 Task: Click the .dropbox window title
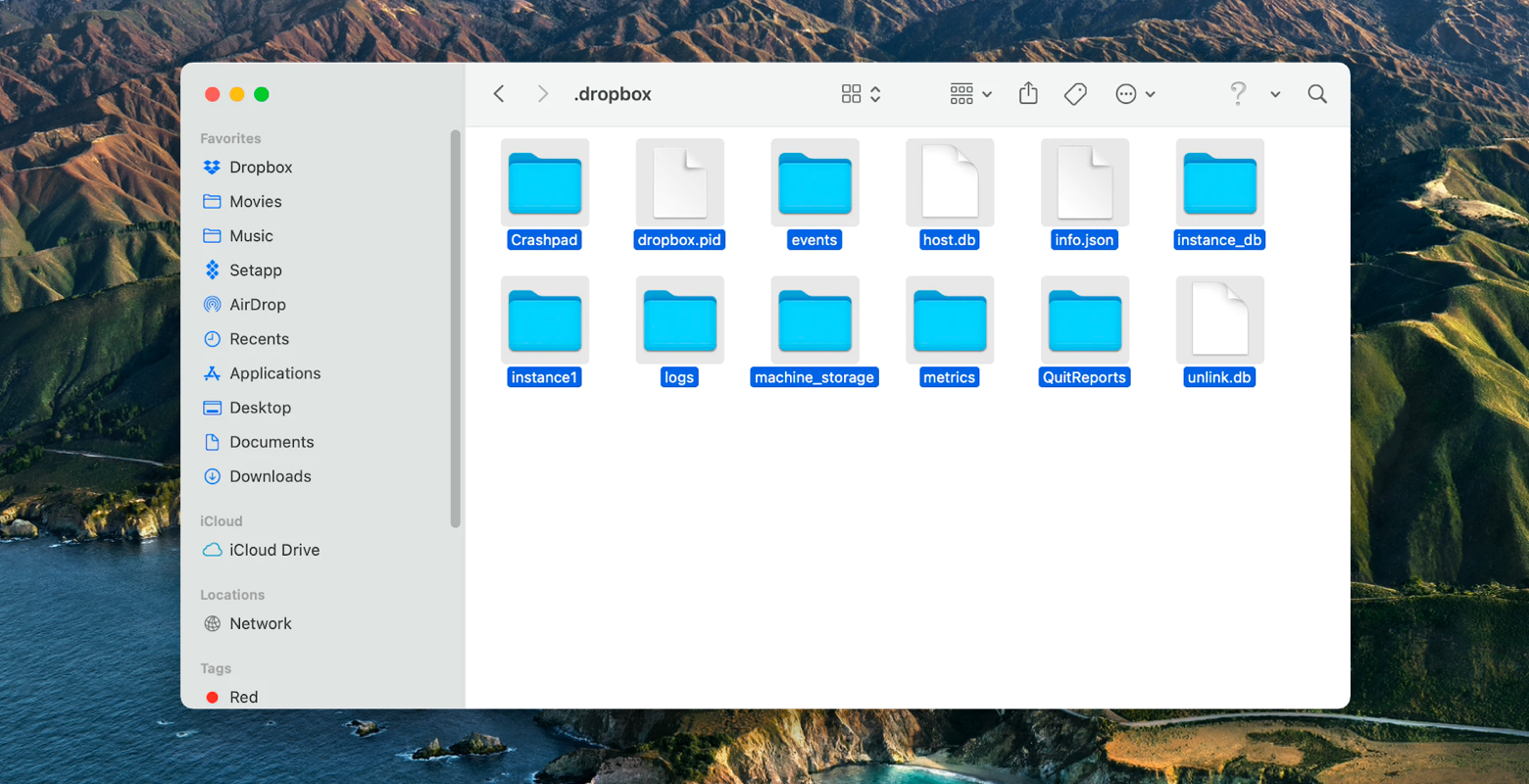(613, 94)
